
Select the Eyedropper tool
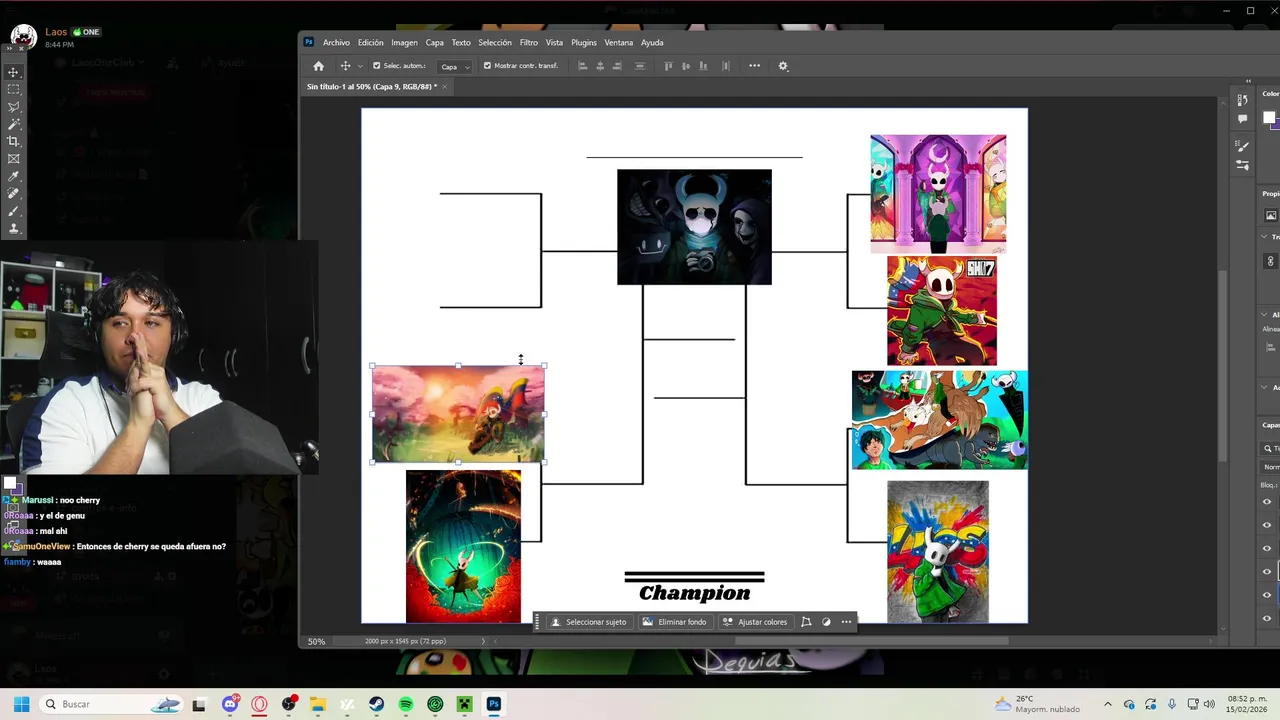[13, 176]
